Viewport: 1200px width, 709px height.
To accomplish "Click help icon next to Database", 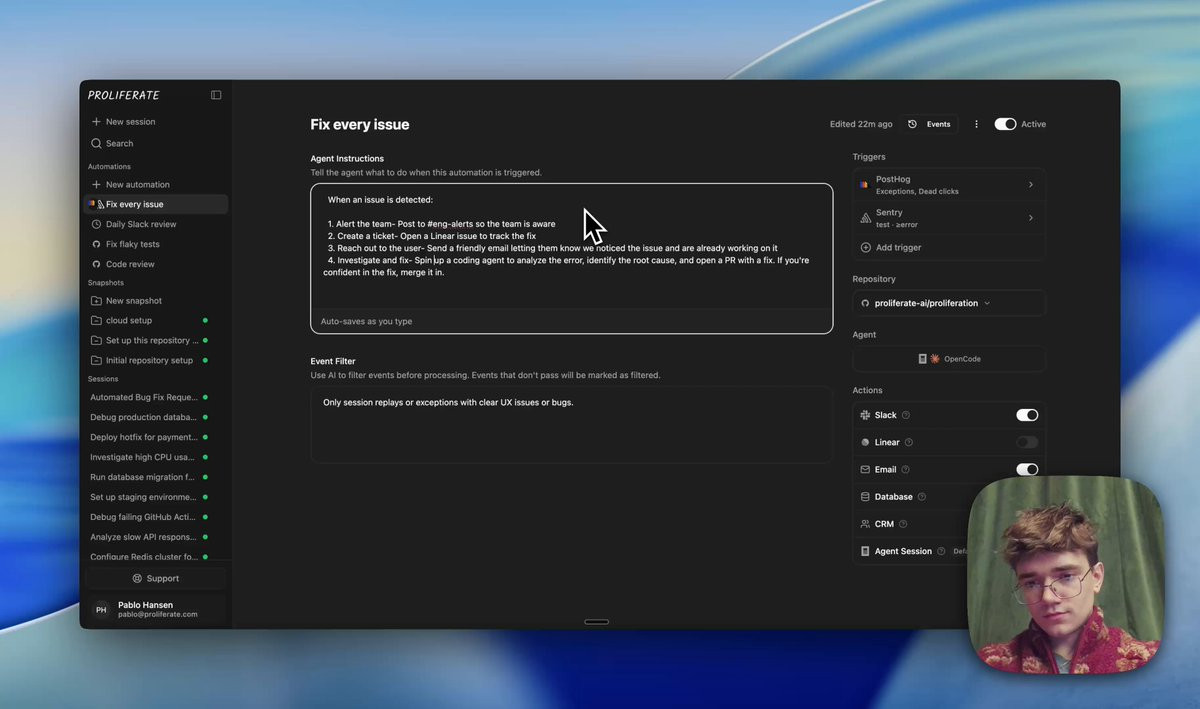I will coord(922,497).
